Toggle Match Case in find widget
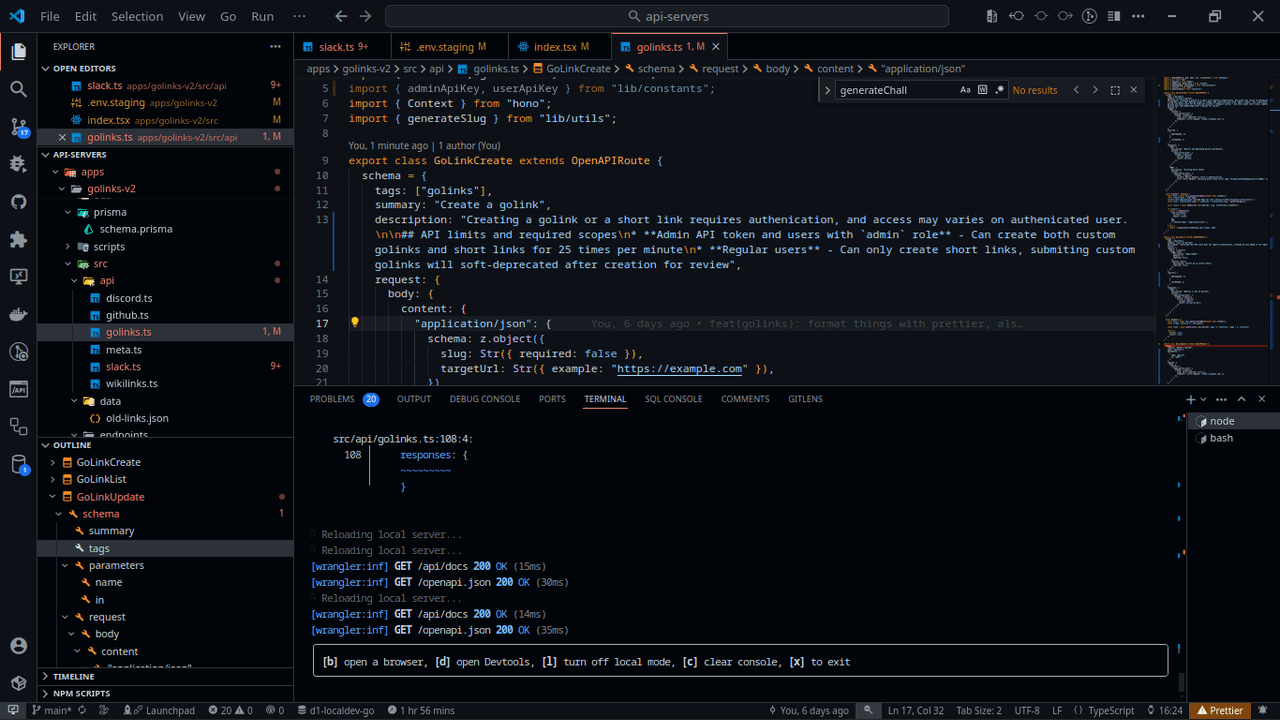Image resolution: width=1280 pixels, height=720 pixels. coord(965,90)
